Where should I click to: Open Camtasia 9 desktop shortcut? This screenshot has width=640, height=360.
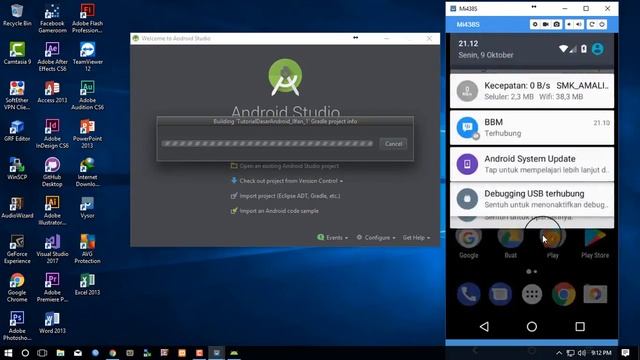point(17,53)
